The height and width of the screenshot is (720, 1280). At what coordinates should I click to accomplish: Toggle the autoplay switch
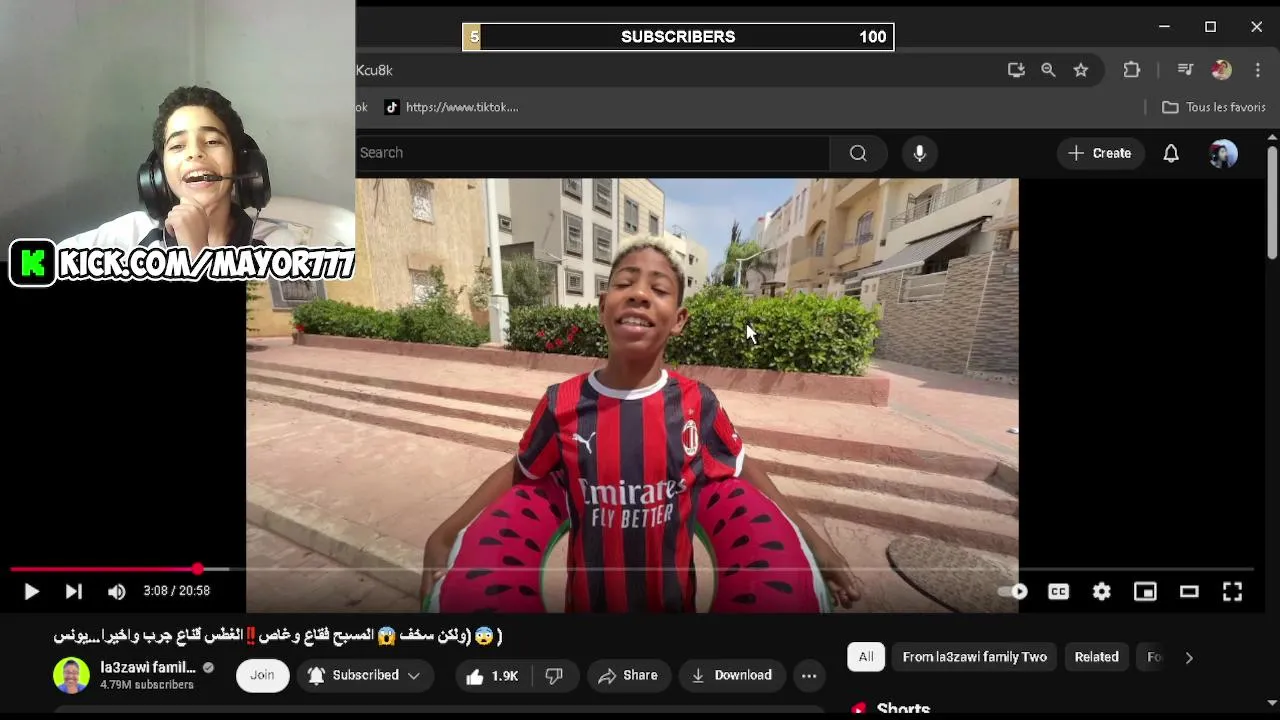pos(1013,592)
